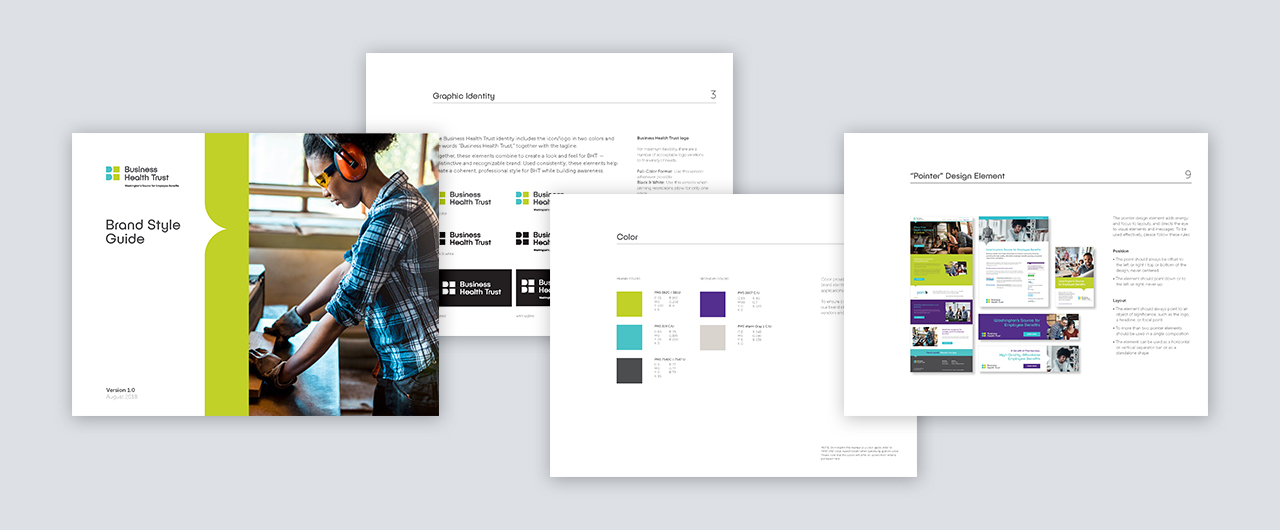Click the "Color" page heading

point(627,237)
